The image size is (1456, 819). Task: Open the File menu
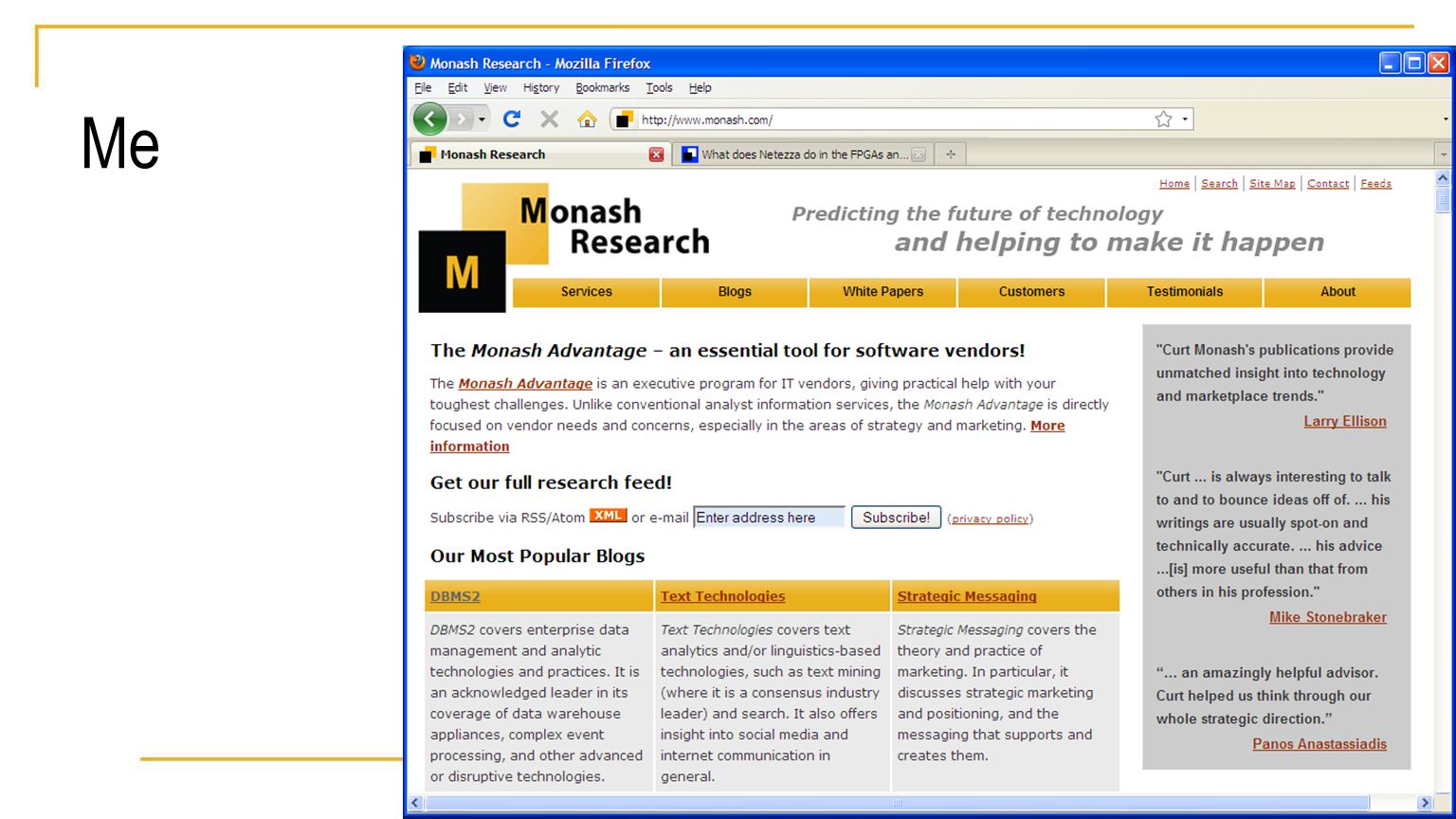coord(423,87)
